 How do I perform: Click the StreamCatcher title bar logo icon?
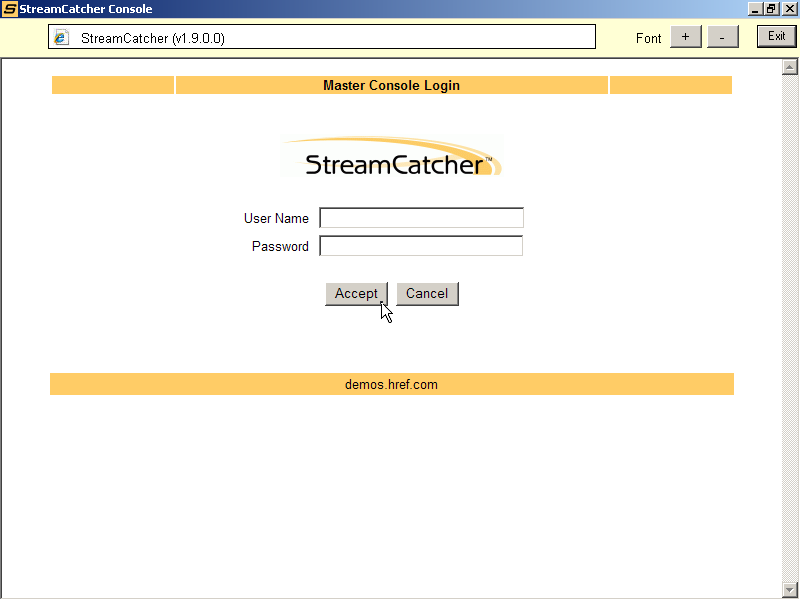pyautogui.click(x=9, y=9)
